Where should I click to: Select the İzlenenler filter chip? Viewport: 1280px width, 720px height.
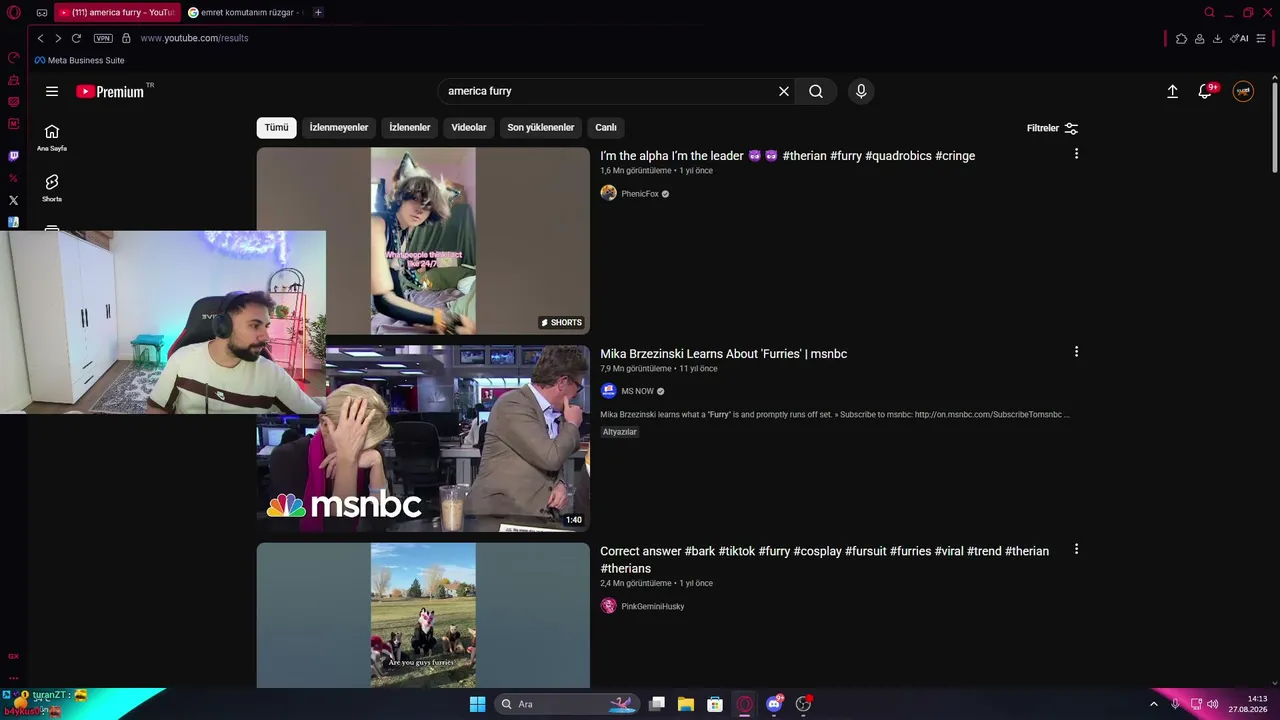coord(410,128)
